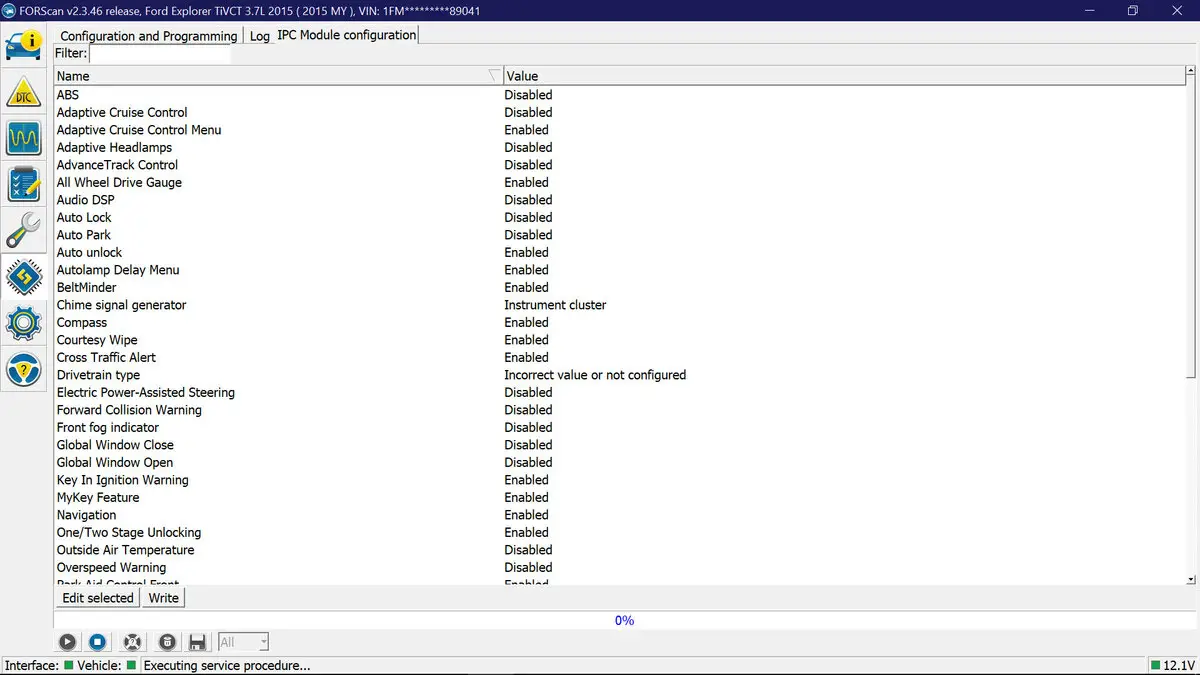
Task: Select the Adaptive Cruise Control Menu row
Action: [x=619, y=130]
